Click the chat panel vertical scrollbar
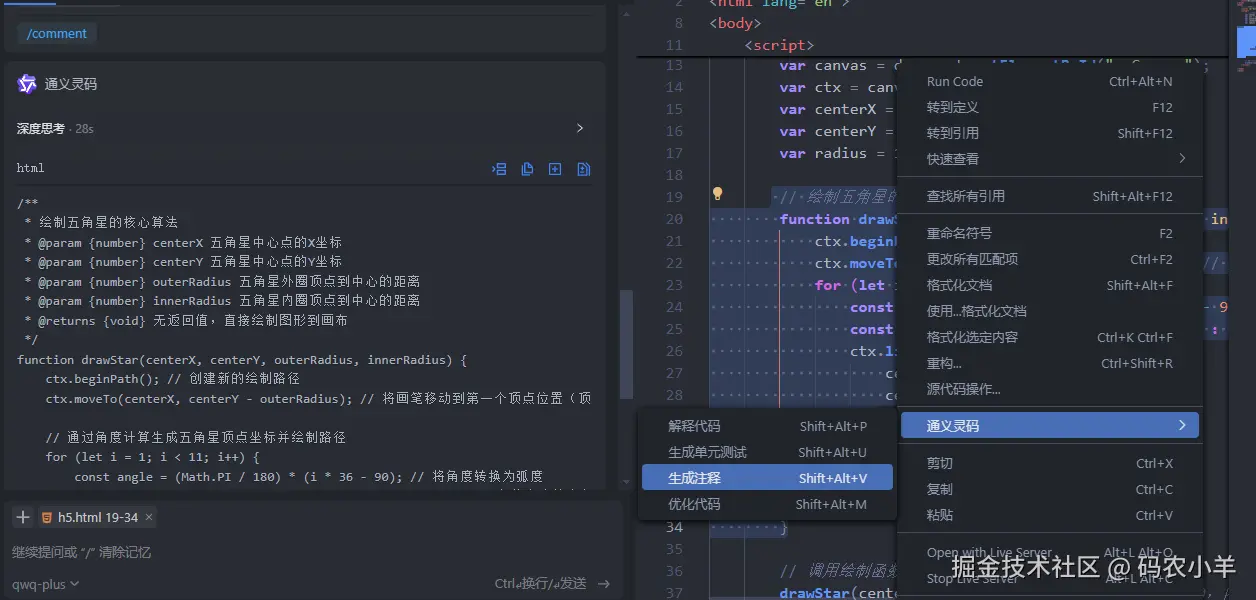1256x600 pixels. (x=626, y=343)
